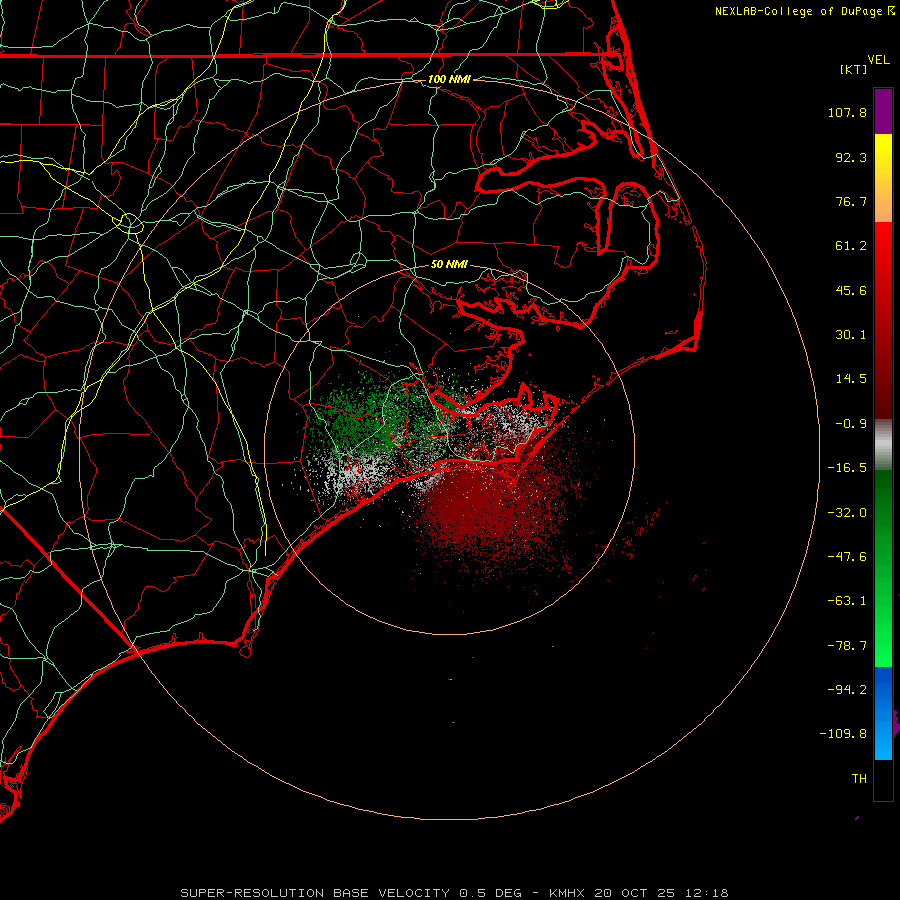The height and width of the screenshot is (900, 900).
Task: Select the 45.6 legend value
Action: point(851,290)
